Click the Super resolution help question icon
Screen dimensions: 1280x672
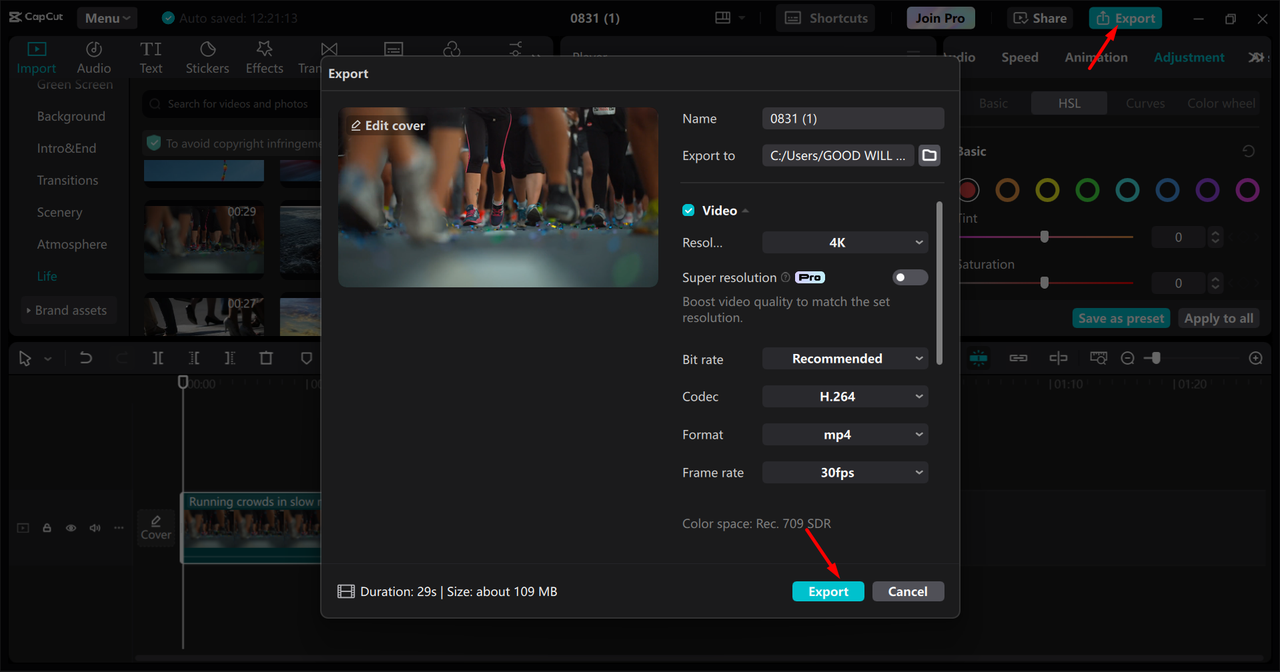click(x=786, y=278)
